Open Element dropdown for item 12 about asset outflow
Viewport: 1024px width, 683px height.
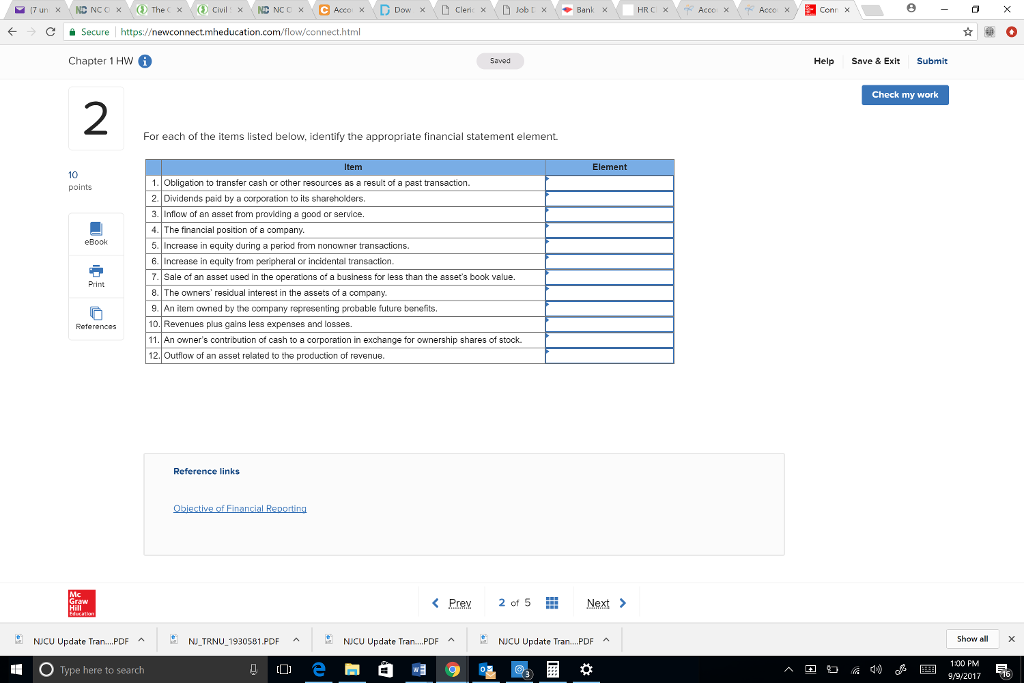tap(609, 355)
